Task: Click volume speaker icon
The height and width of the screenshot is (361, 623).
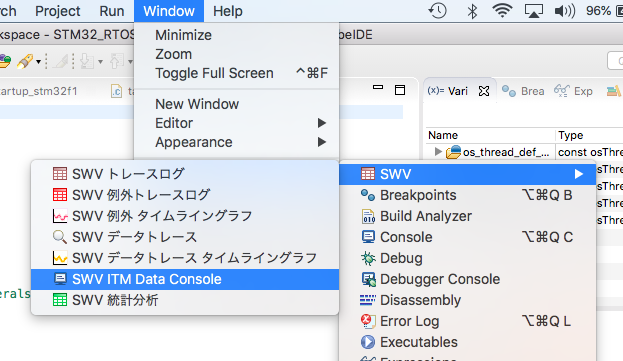Action: [x=565, y=11]
